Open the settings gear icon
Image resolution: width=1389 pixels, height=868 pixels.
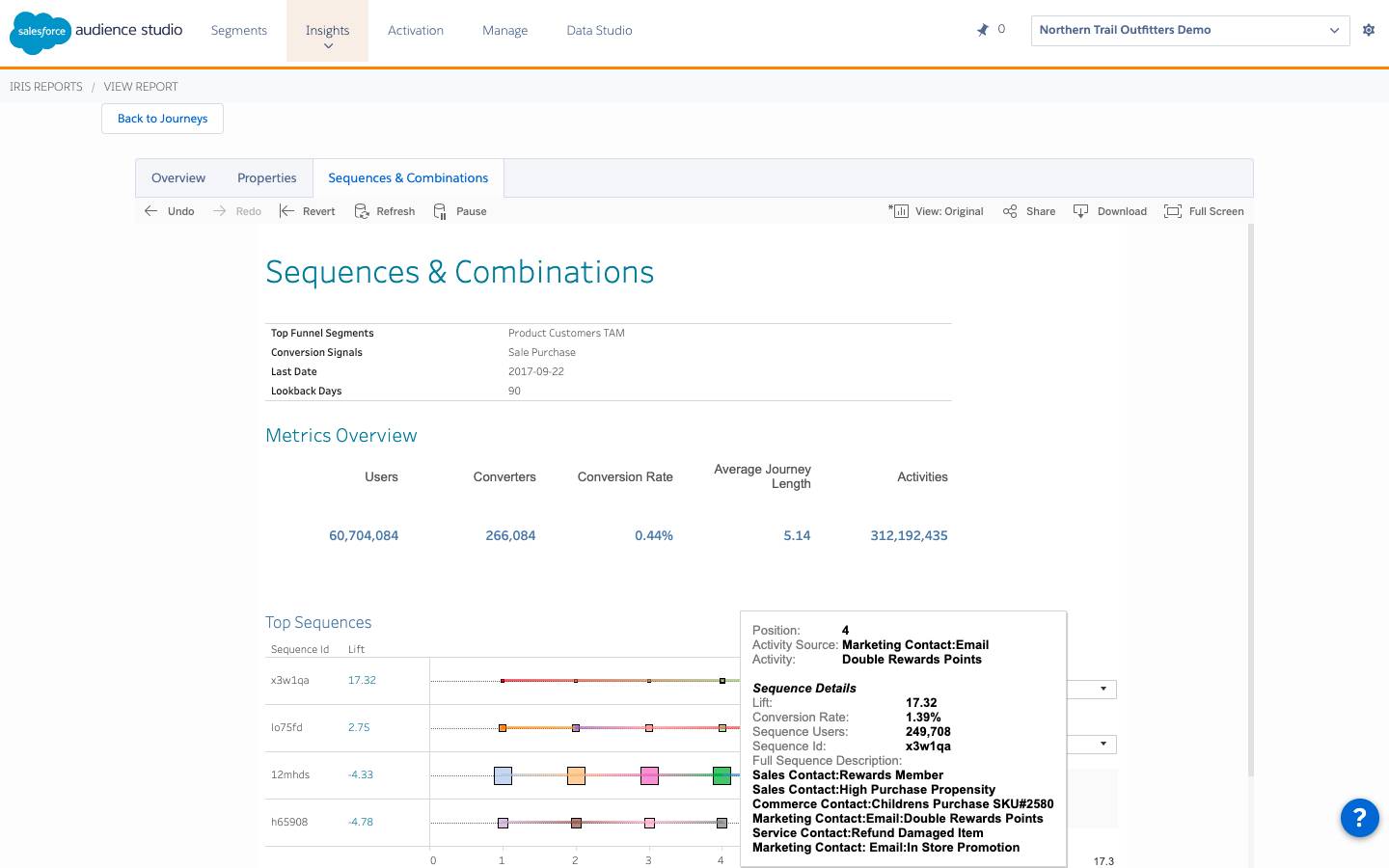tap(1368, 30)
